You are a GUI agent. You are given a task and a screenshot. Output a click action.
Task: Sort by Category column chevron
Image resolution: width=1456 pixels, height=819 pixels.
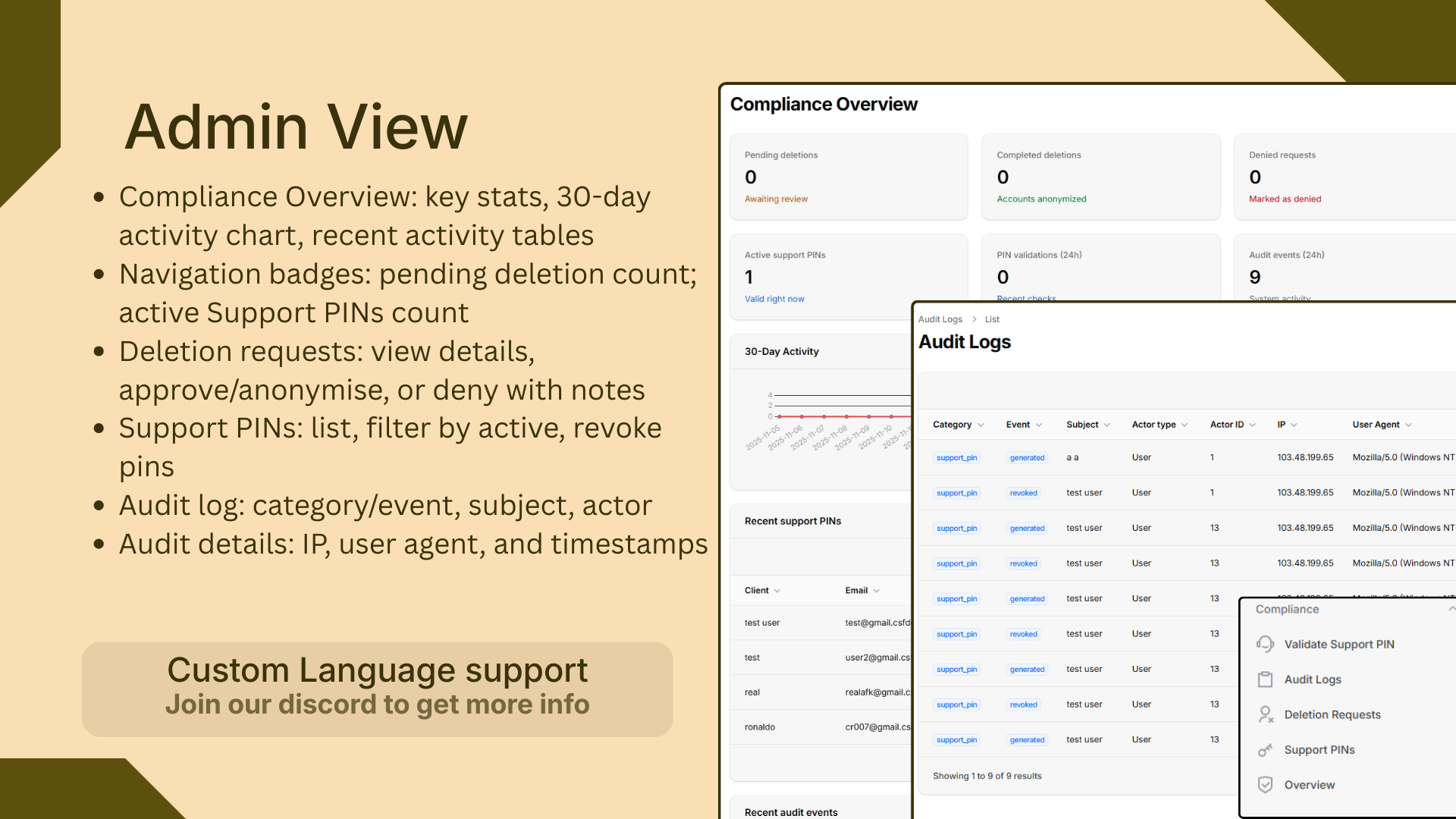981,425
